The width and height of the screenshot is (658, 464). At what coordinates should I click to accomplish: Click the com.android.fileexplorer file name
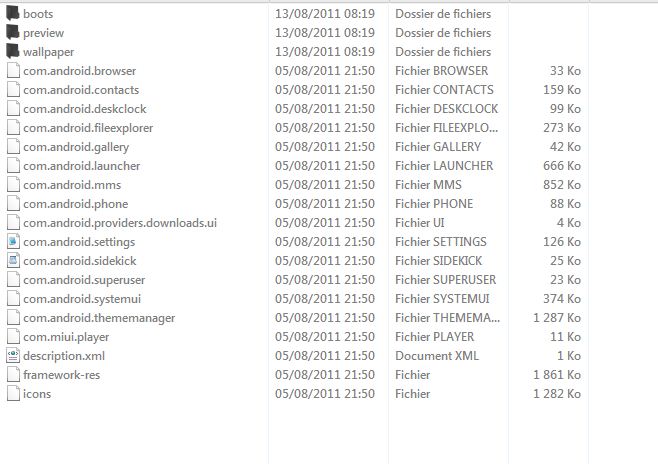88,128
